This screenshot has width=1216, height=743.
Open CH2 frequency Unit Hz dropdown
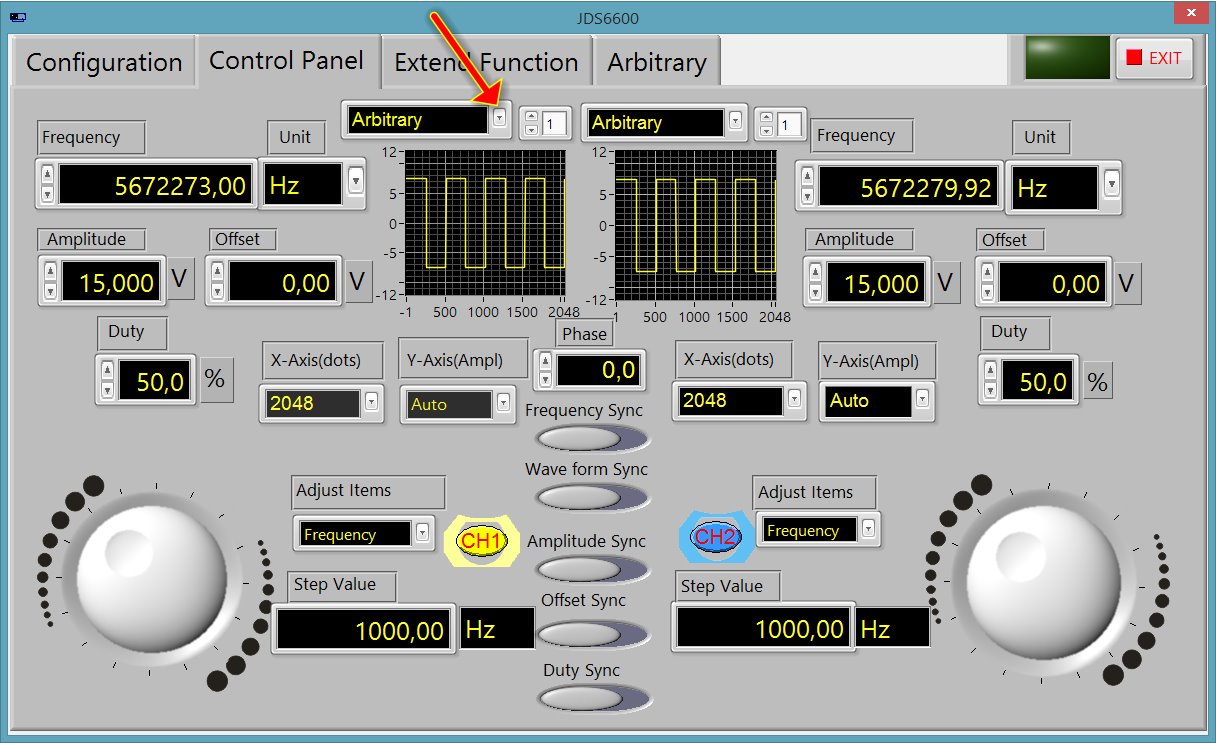[x=1111, y=185]
